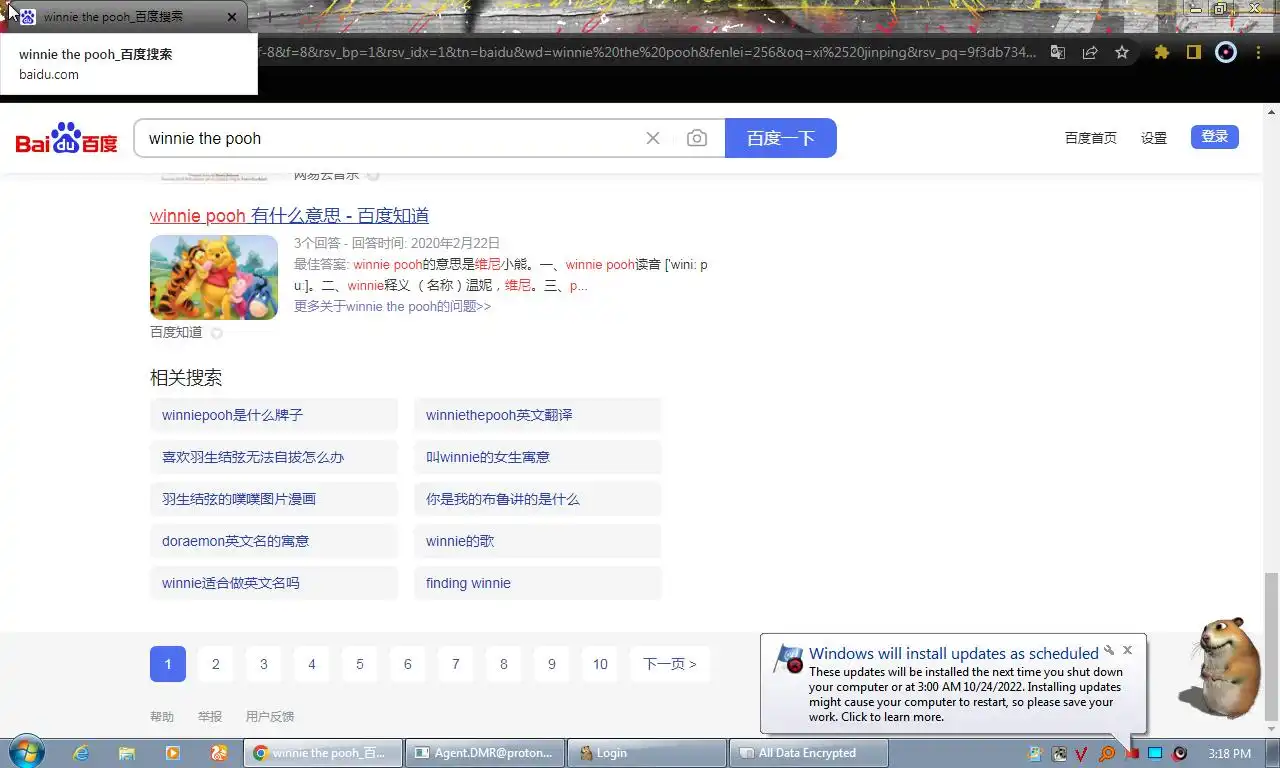The height and width of the screenshot is (768, 1280).
Task: Select results page 1
Action: [168, 664]
